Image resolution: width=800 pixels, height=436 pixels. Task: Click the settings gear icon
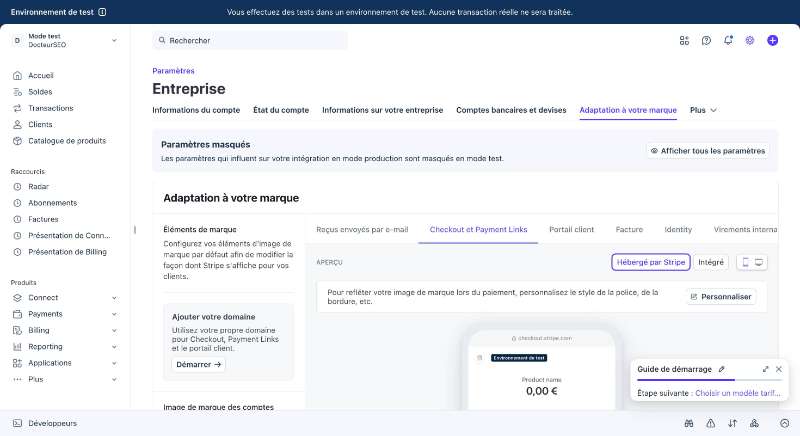click(749, 40)
